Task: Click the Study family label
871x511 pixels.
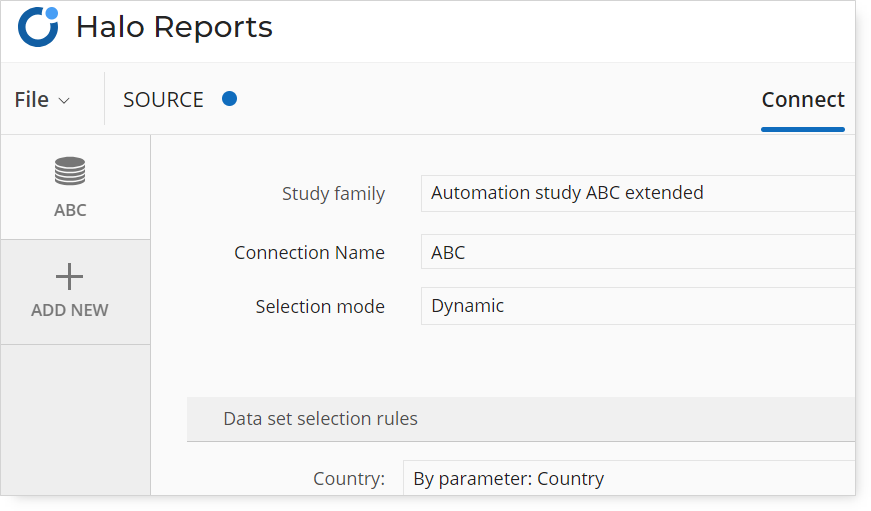Action: pyautogui.click(x=333, y=194)
